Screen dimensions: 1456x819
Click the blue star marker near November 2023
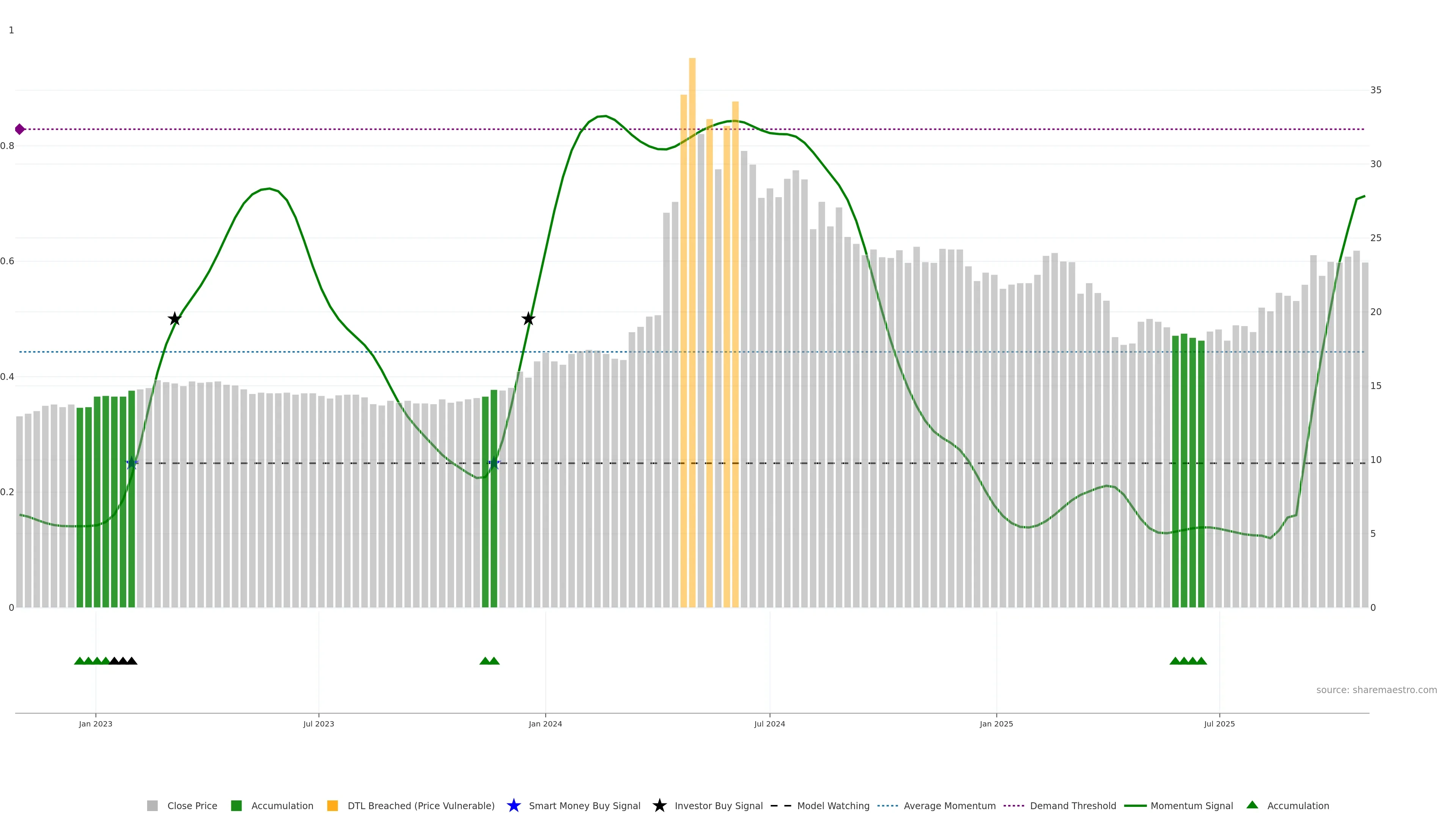click(x=494, y=463)
